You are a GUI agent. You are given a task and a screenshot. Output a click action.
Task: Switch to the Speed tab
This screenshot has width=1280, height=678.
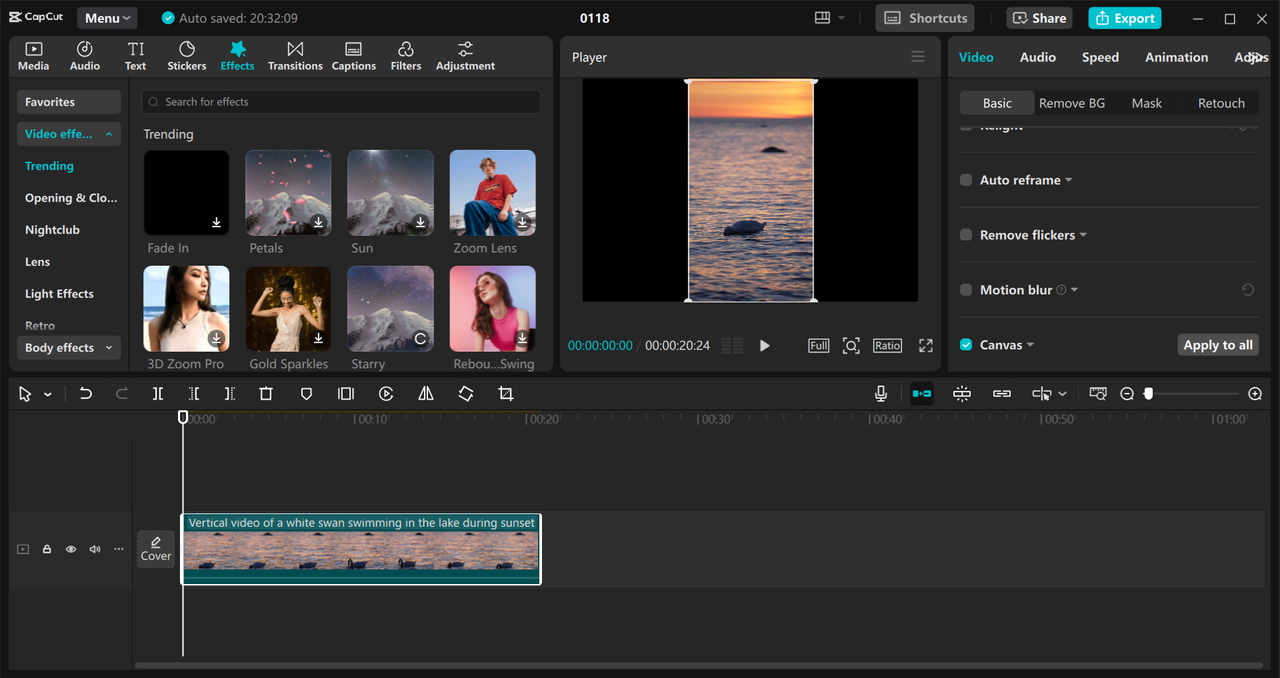[1100, 57]
